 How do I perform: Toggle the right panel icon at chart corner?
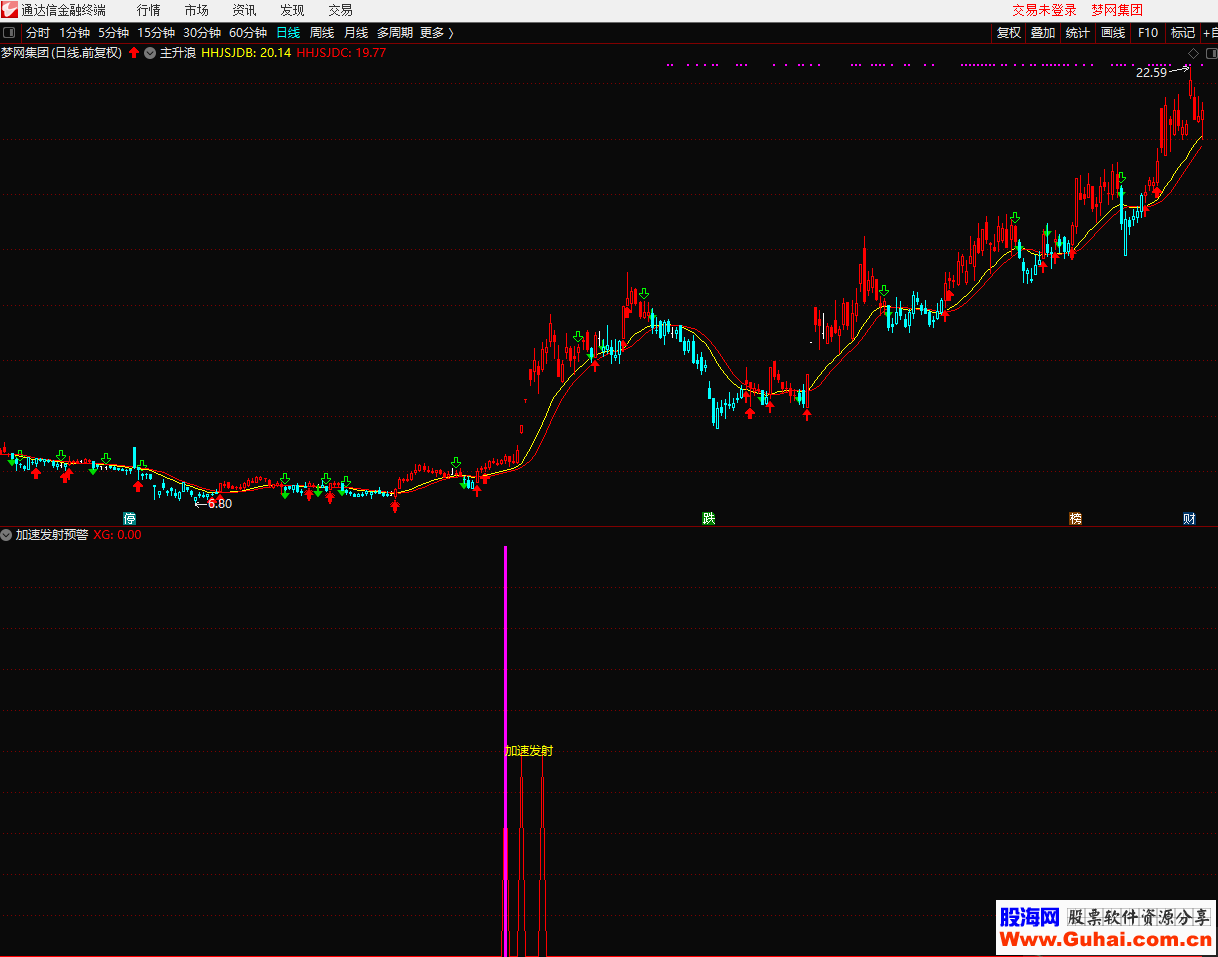pos(1210,53)
